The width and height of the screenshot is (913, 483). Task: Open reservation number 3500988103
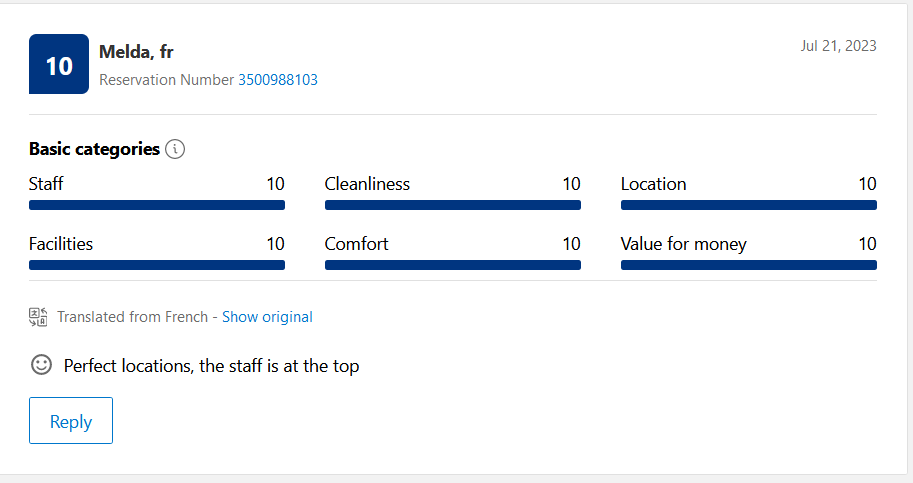(x=278, y=80)
